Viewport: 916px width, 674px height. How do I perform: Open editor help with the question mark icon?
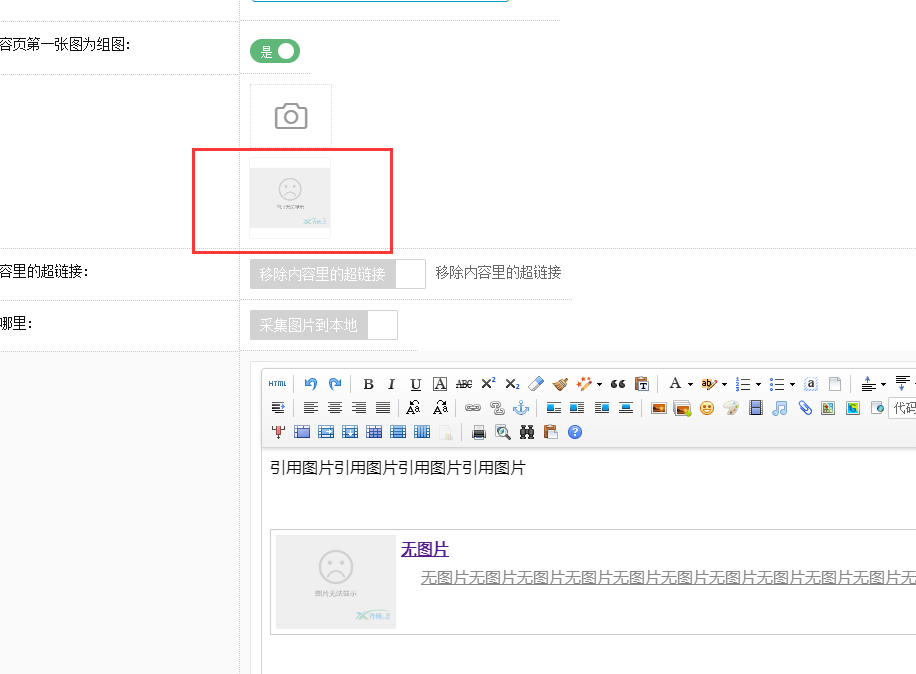coord(574,432)
